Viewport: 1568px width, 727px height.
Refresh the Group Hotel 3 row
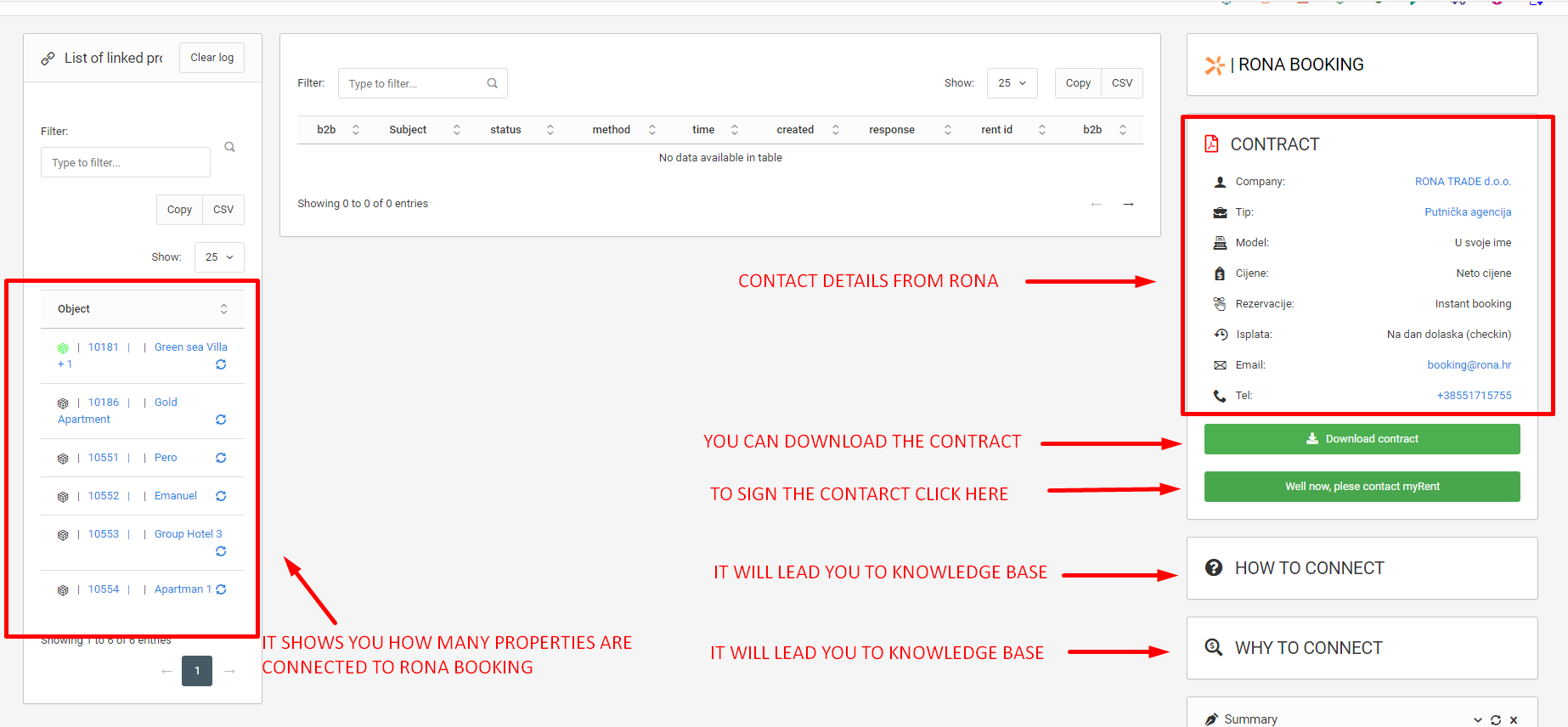coord(221,551)
